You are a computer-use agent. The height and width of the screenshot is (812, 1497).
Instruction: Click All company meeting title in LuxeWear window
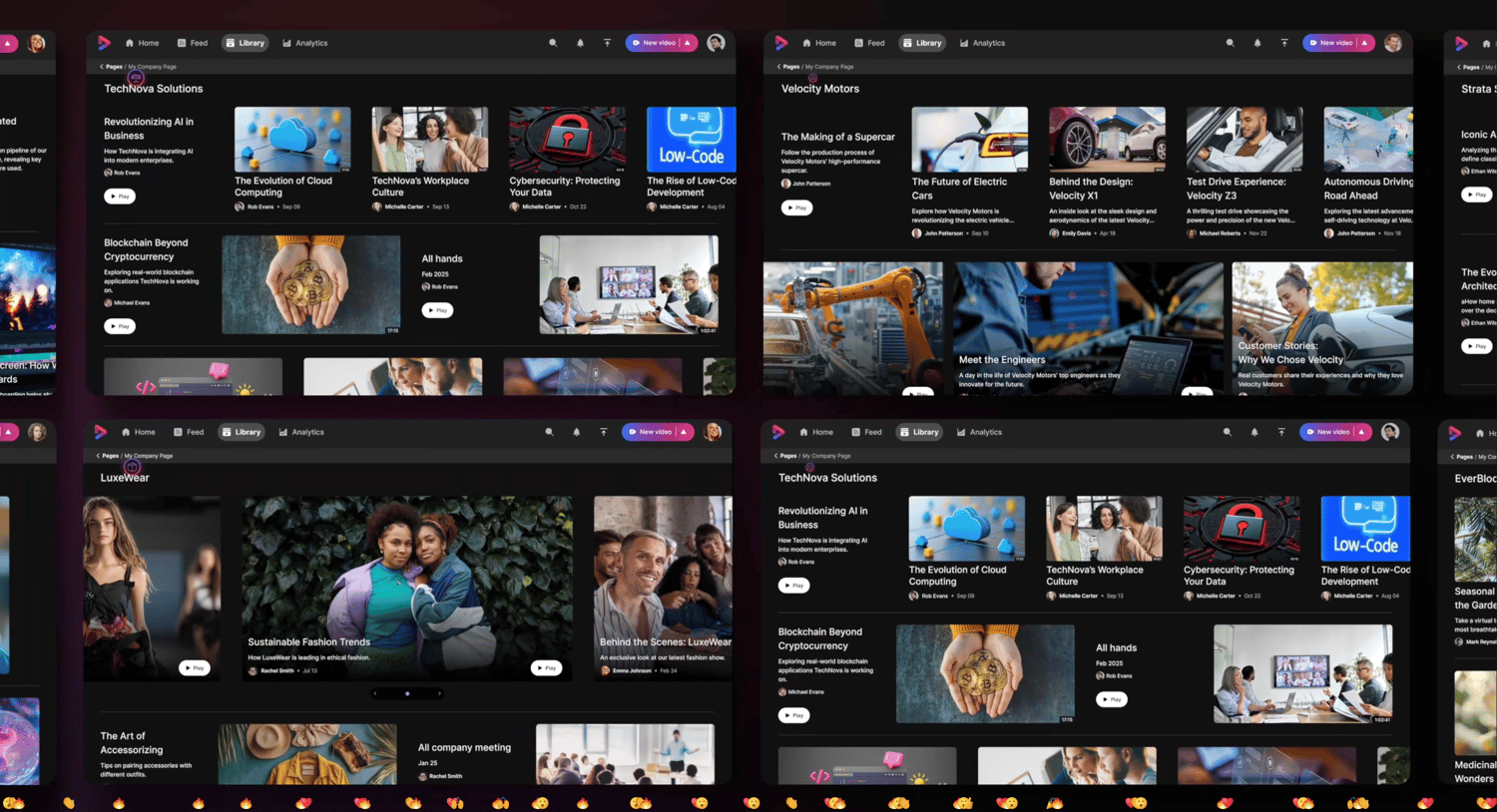click(x=464, y=747)
